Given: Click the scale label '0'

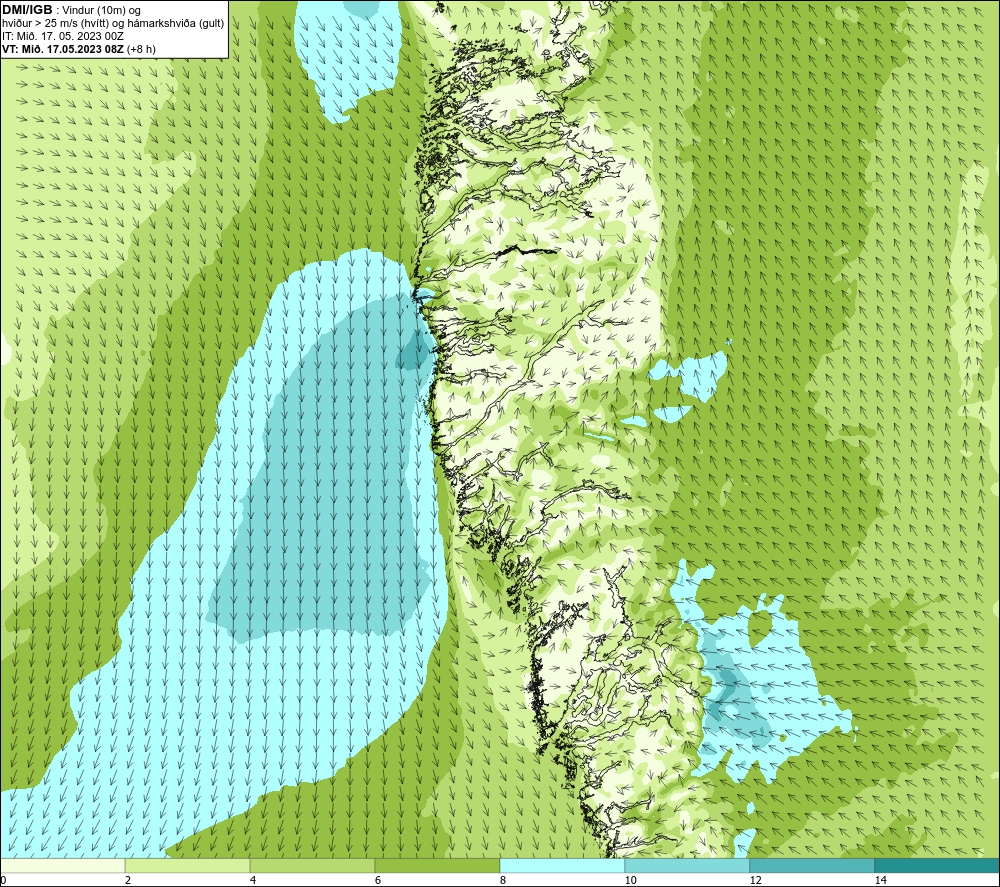Looking at the screenshot, I should tap(3, 881).
